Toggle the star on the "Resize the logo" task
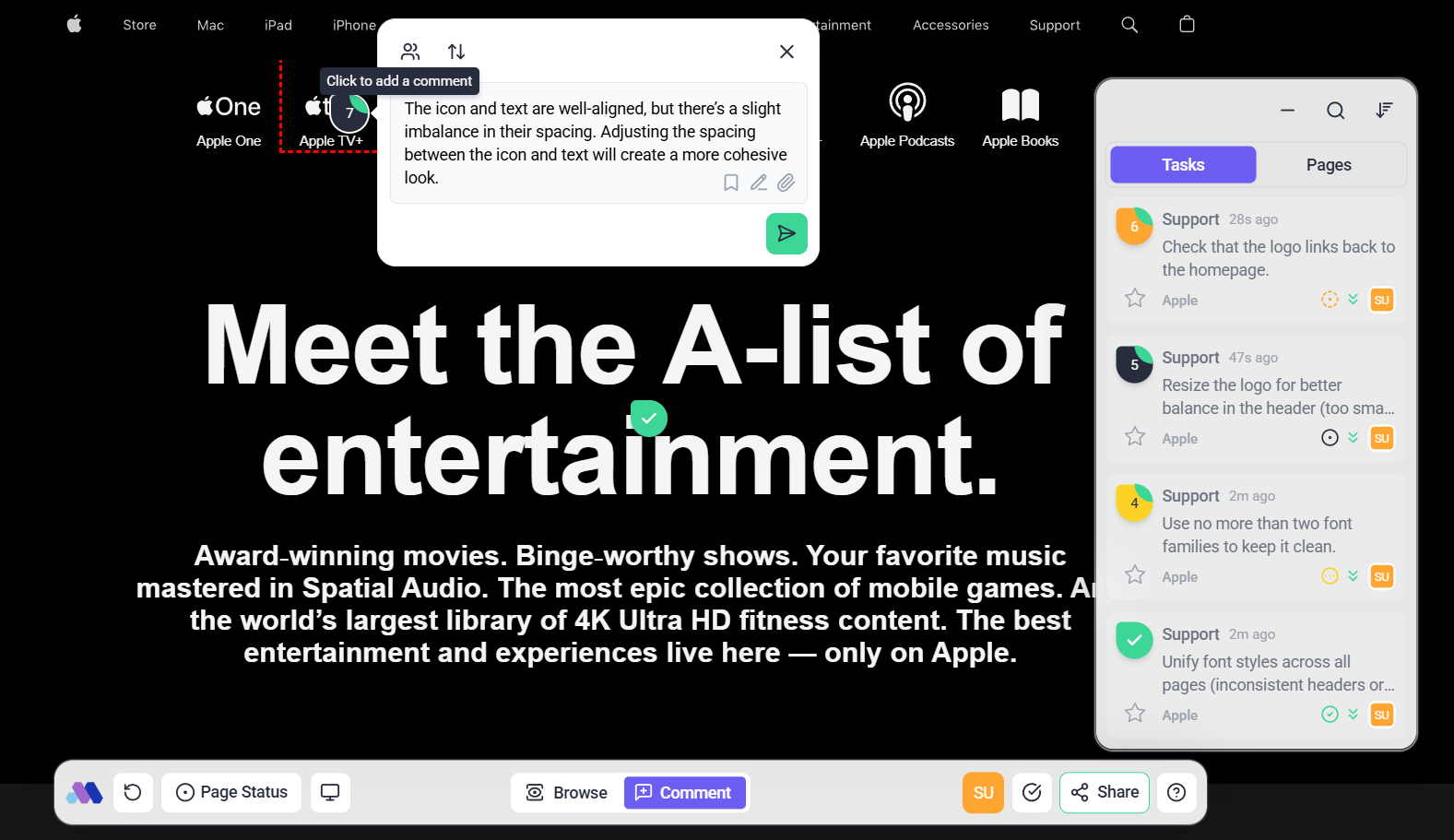Viewport: 1454px width, 840px height. click(x=1135, y=437)
